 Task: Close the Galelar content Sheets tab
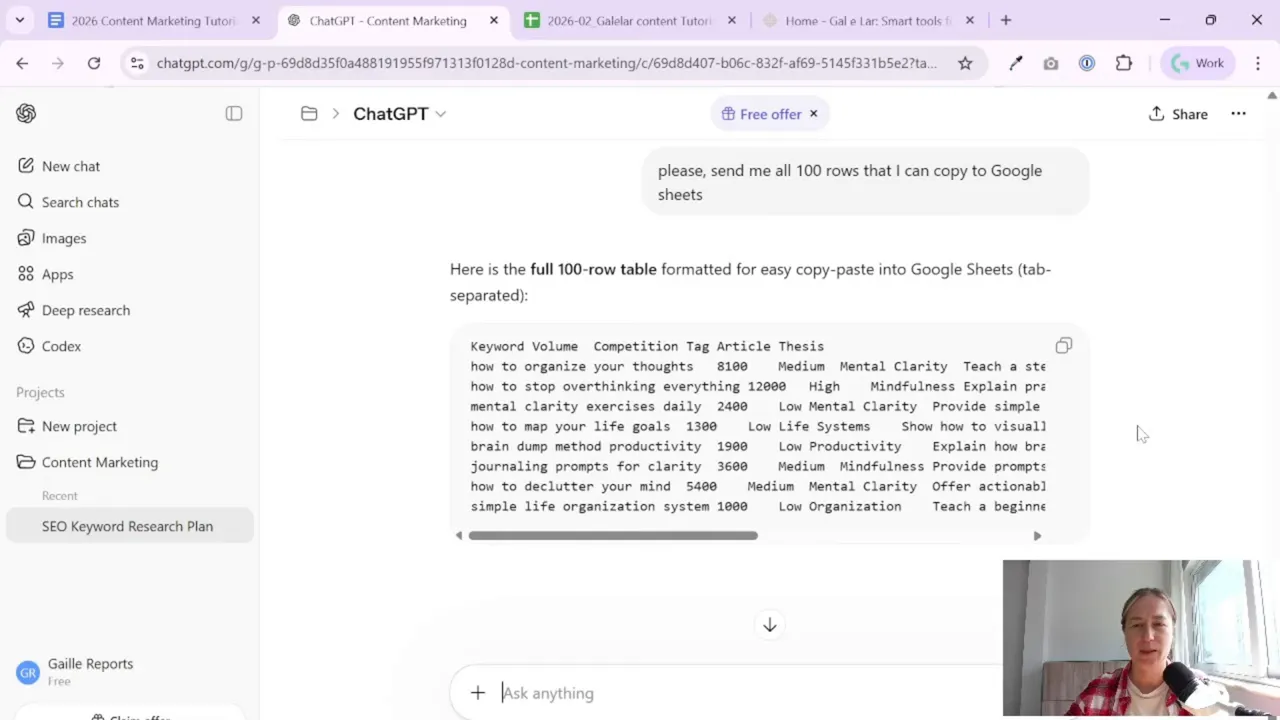pyautogui.click(x=732, y=20)
